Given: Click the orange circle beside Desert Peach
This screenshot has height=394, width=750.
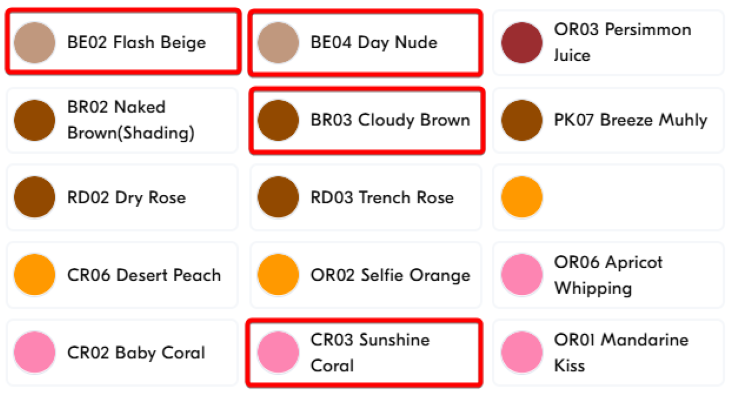Looking at the screenshot, I should coord(34,275).
